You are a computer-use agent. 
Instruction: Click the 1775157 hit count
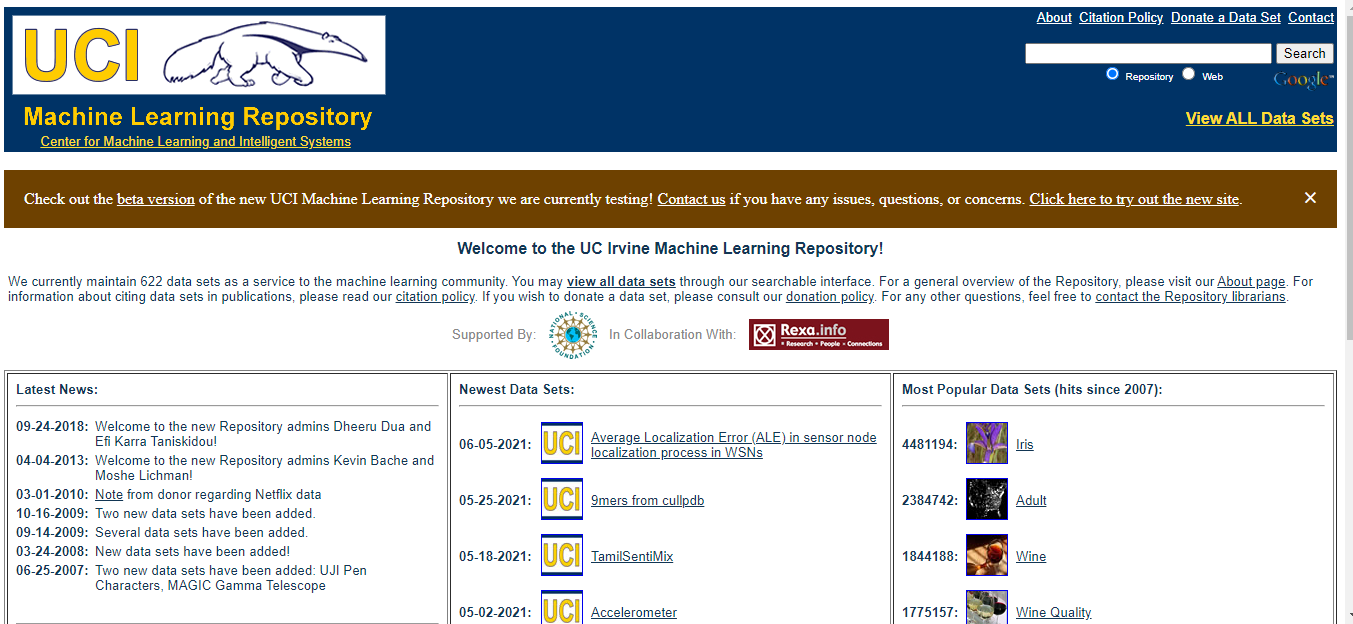[930, 612]
